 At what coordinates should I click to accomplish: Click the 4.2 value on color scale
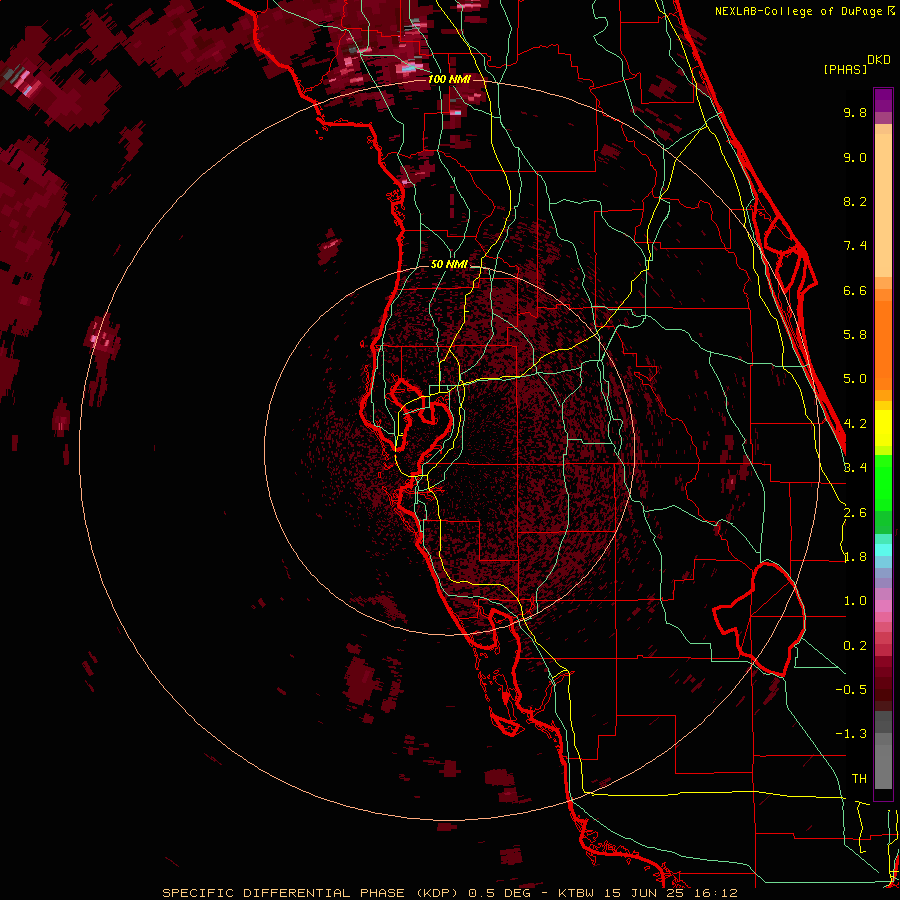coord(855,424)
